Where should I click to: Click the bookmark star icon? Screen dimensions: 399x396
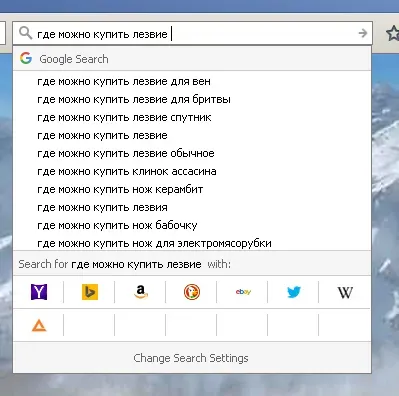pyautogui.click(x=393, y=33)
